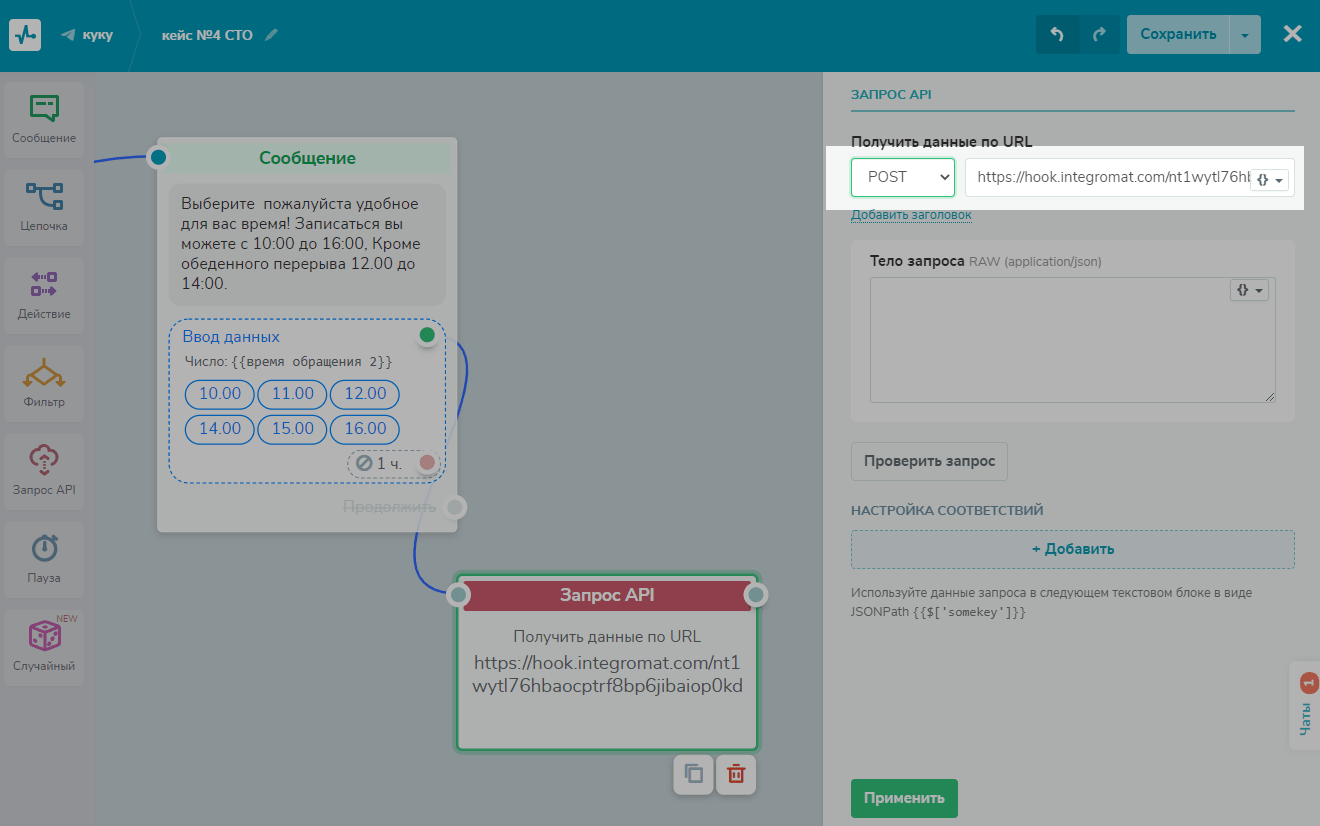
Task: Select the Цепочка block in sidebar
Action: coord(44,208)
